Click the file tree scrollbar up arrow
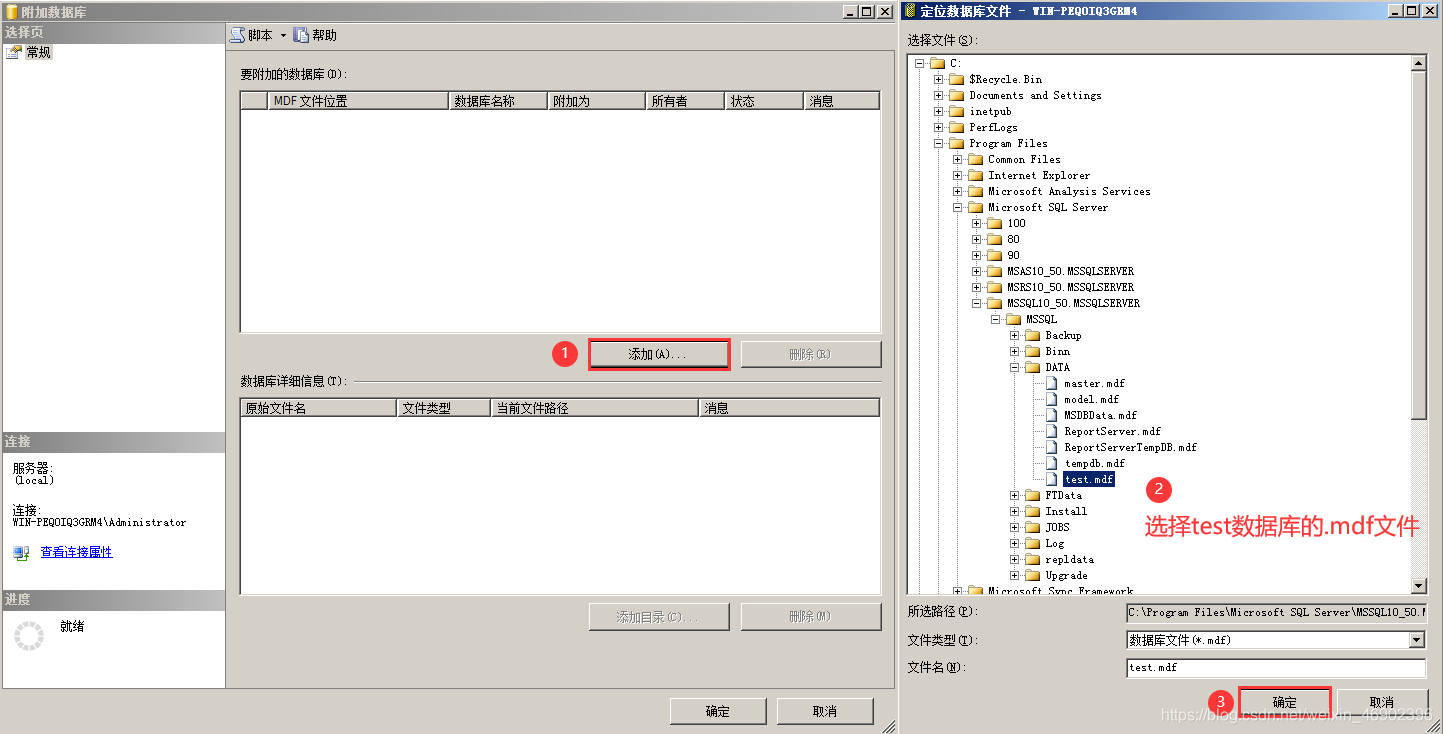Screen dimensions: 1443x734 (1418, 63)
